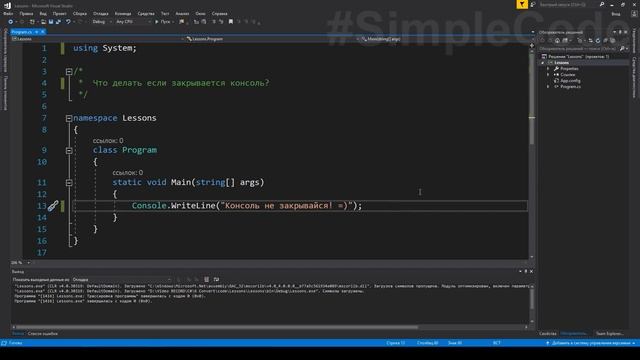Select App.config in Solution Explorer
The height and width of the screenshot is (360, 640).
570,81
